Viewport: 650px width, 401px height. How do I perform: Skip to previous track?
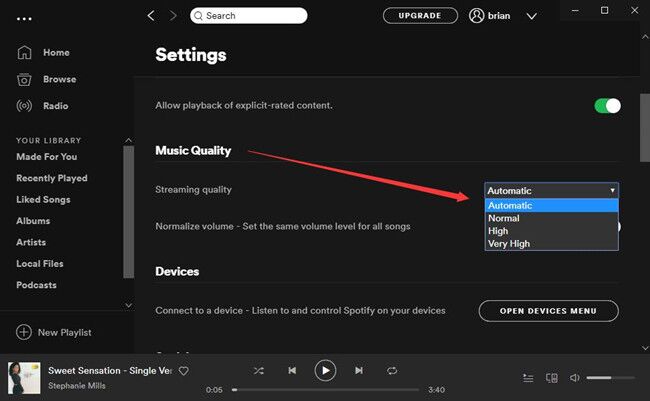click(292, 370)
